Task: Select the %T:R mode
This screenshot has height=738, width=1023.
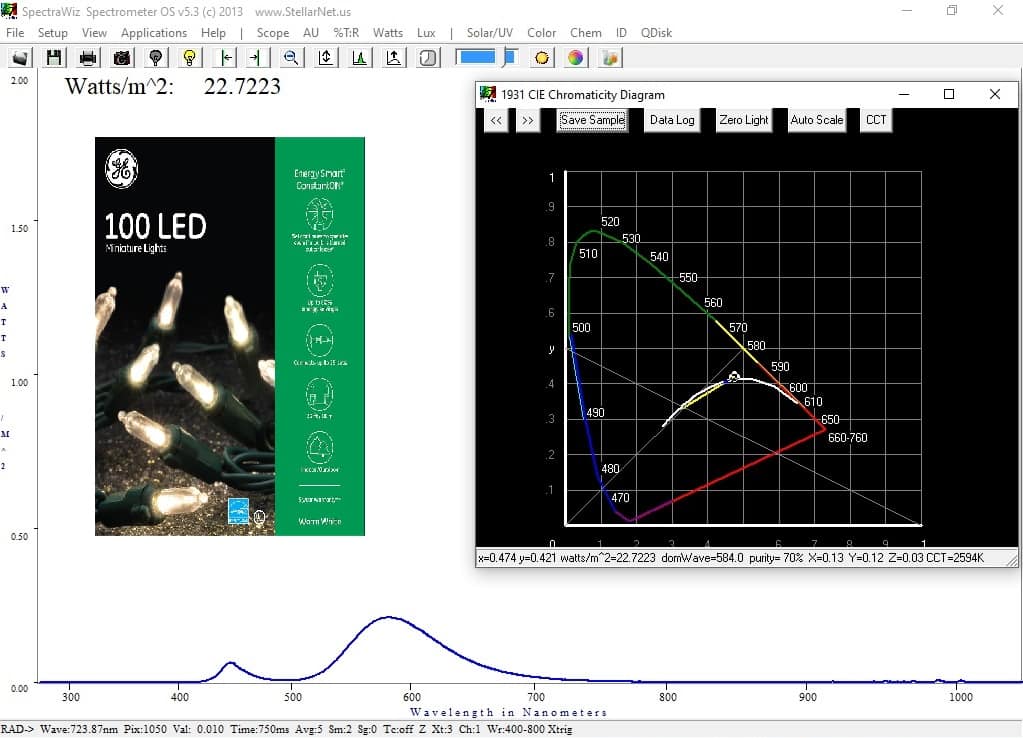Action: click(346, 33)
